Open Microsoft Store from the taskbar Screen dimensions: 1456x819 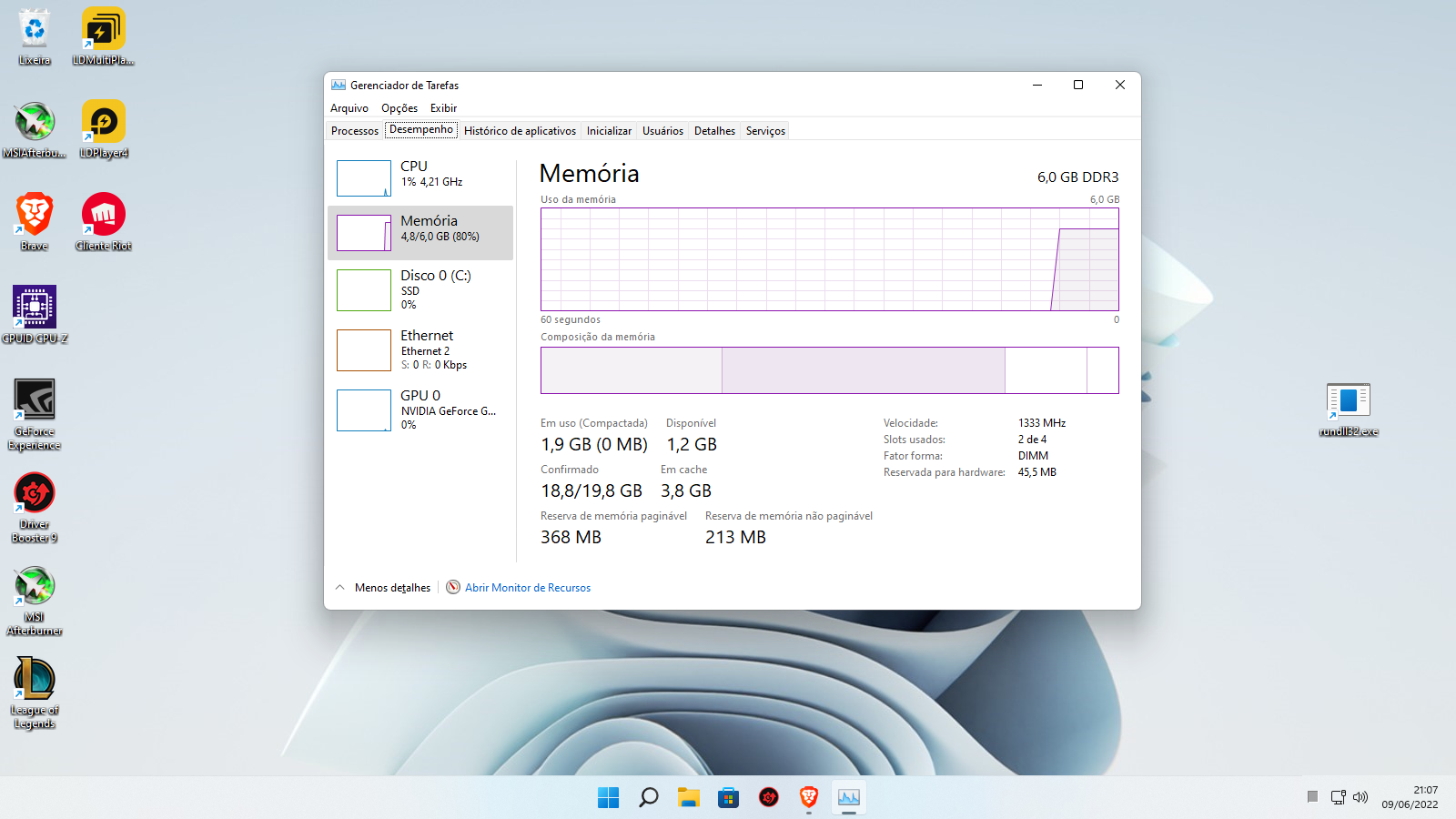[728, 798]
